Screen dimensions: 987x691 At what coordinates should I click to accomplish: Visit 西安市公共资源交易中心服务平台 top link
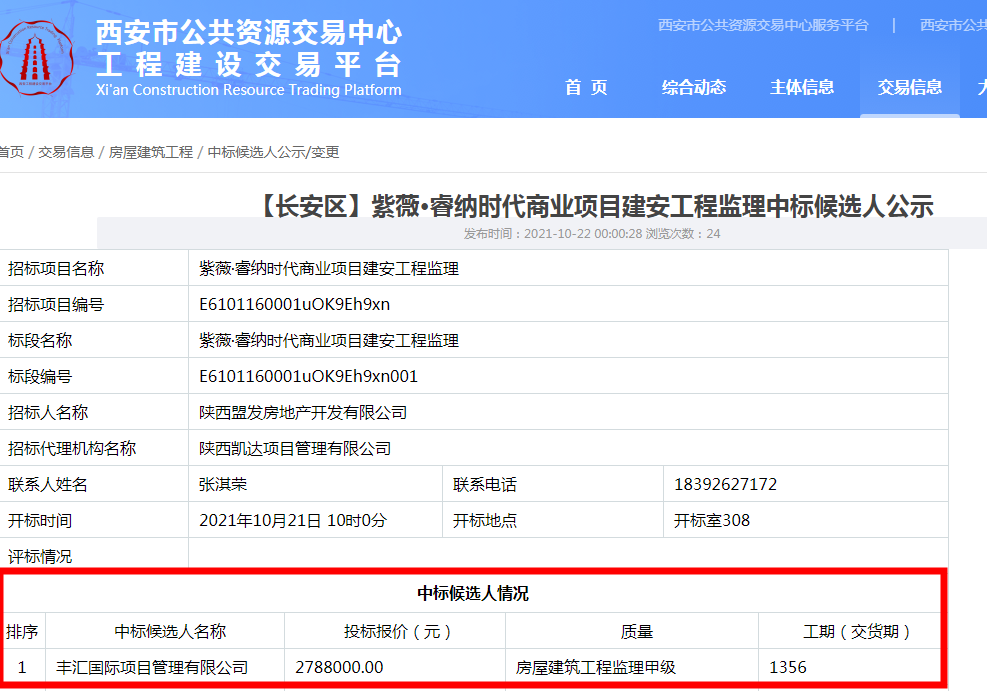[x=763, y=25]
